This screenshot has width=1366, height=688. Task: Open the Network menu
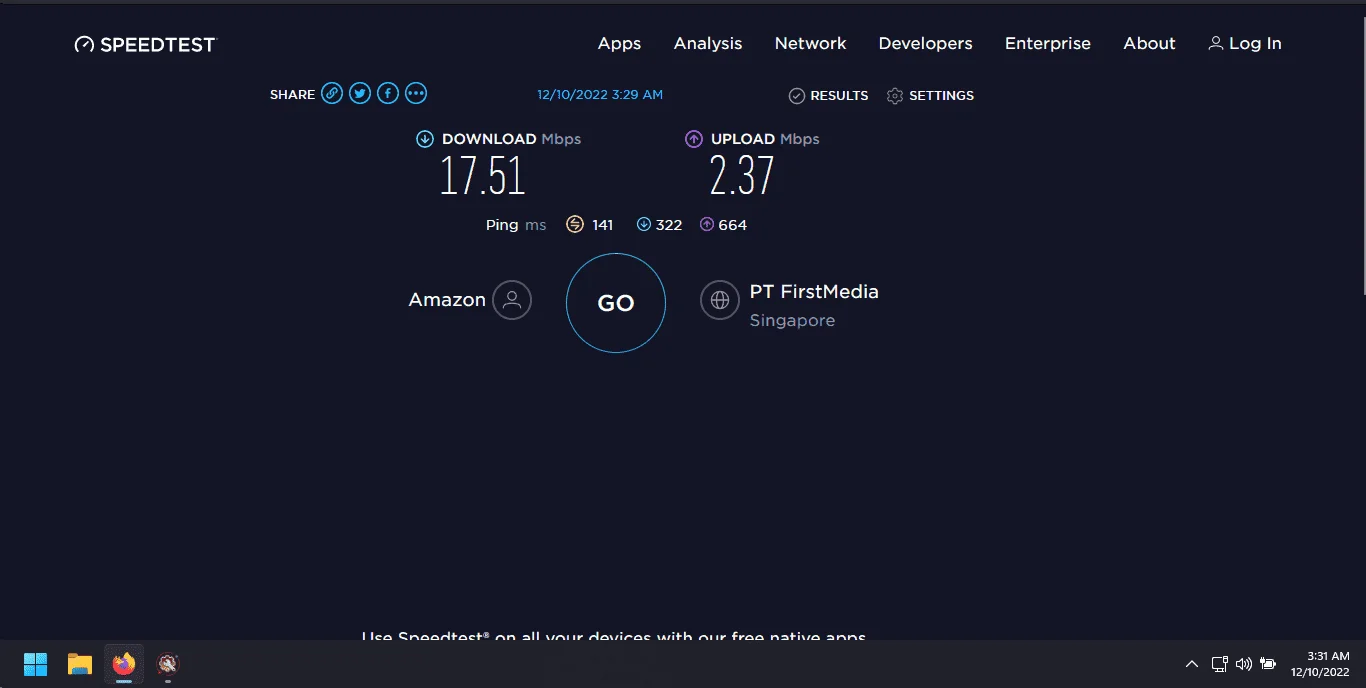coord(810,44)
